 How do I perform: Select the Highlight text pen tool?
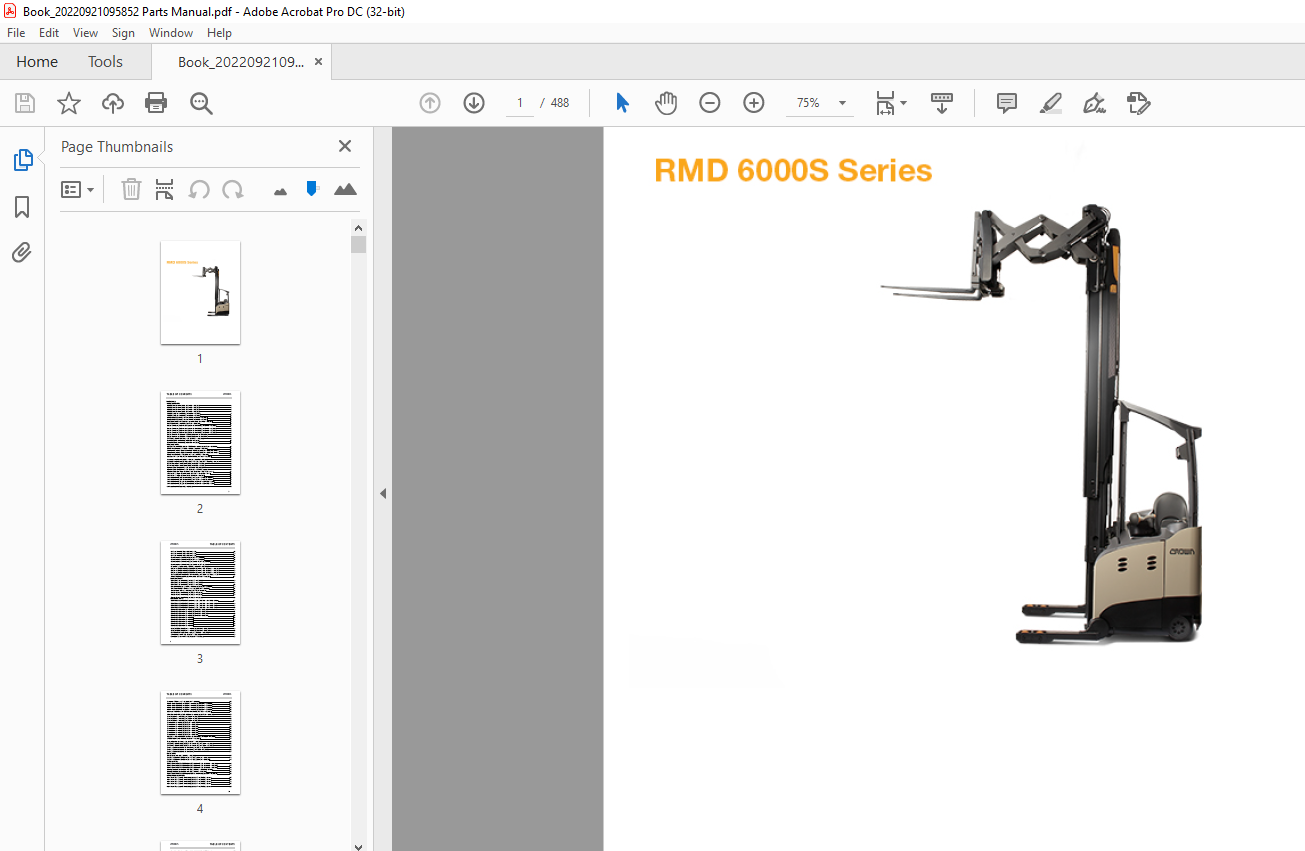1051,103
